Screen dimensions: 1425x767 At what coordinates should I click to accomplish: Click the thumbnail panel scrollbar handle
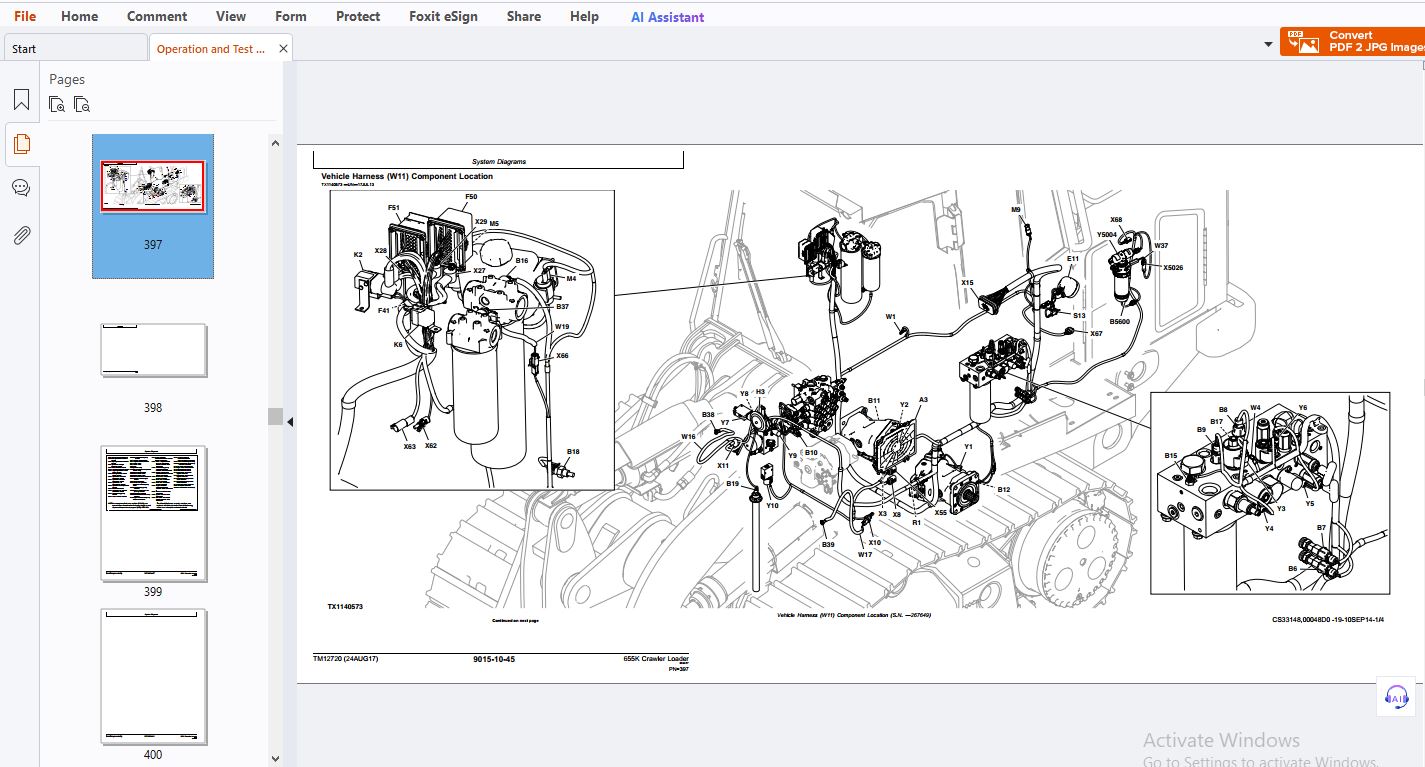tap(275, 417)
